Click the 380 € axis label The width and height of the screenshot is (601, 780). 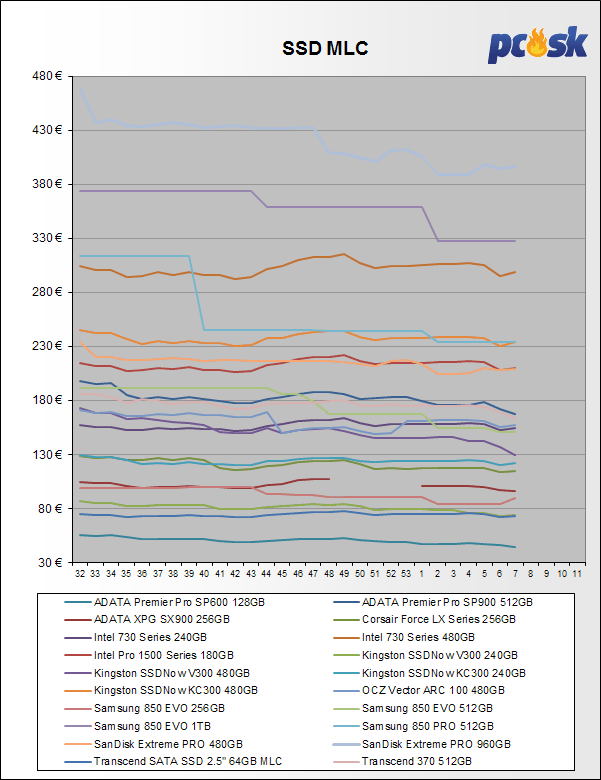(47, 184)
